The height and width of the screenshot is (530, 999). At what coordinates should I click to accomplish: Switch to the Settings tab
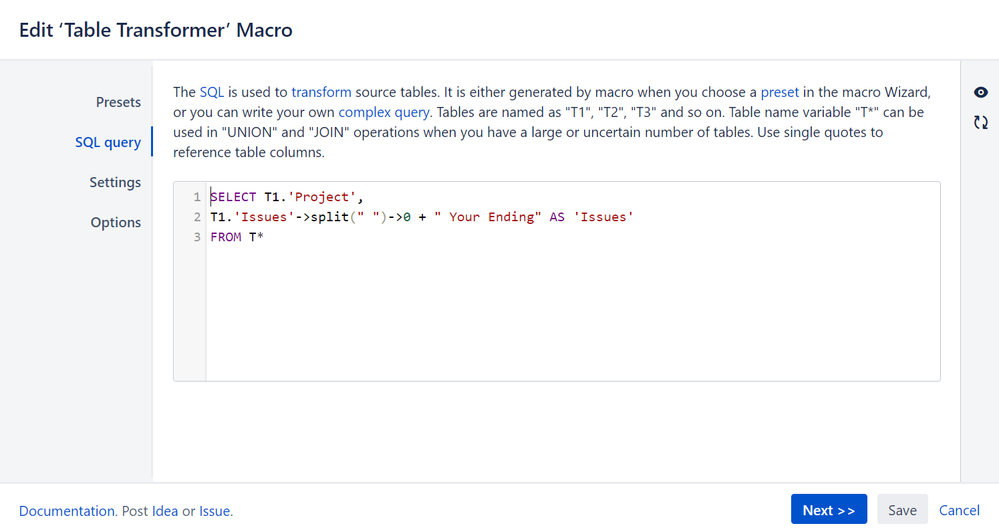click(115, 182)
